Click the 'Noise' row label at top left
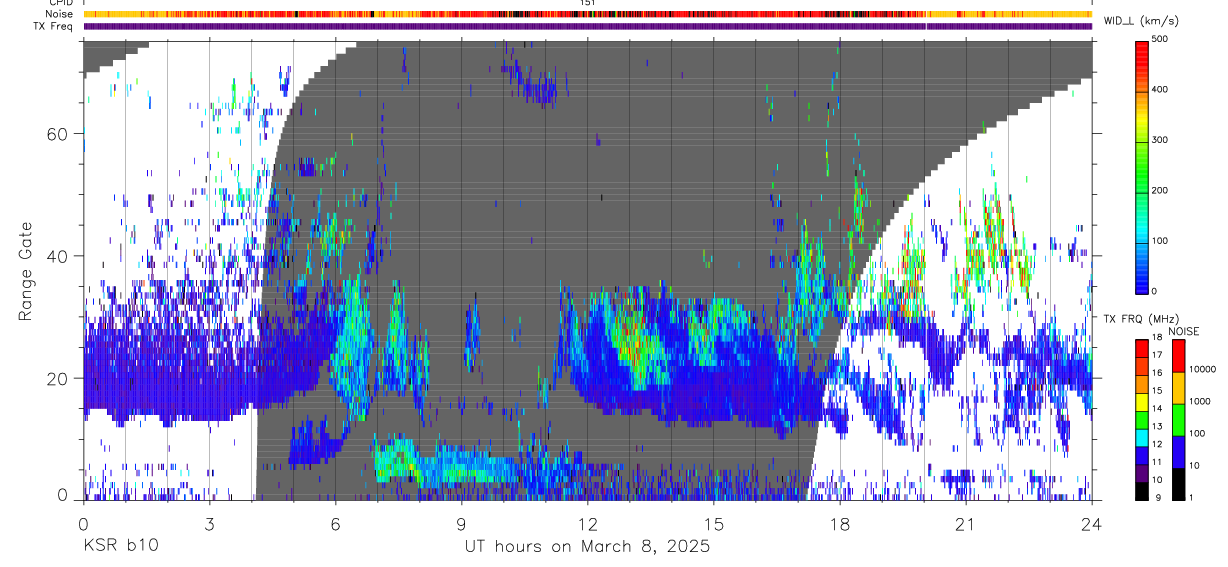Screen dimensions: 1228x567 pyautogui.click(x=60, y=14)
